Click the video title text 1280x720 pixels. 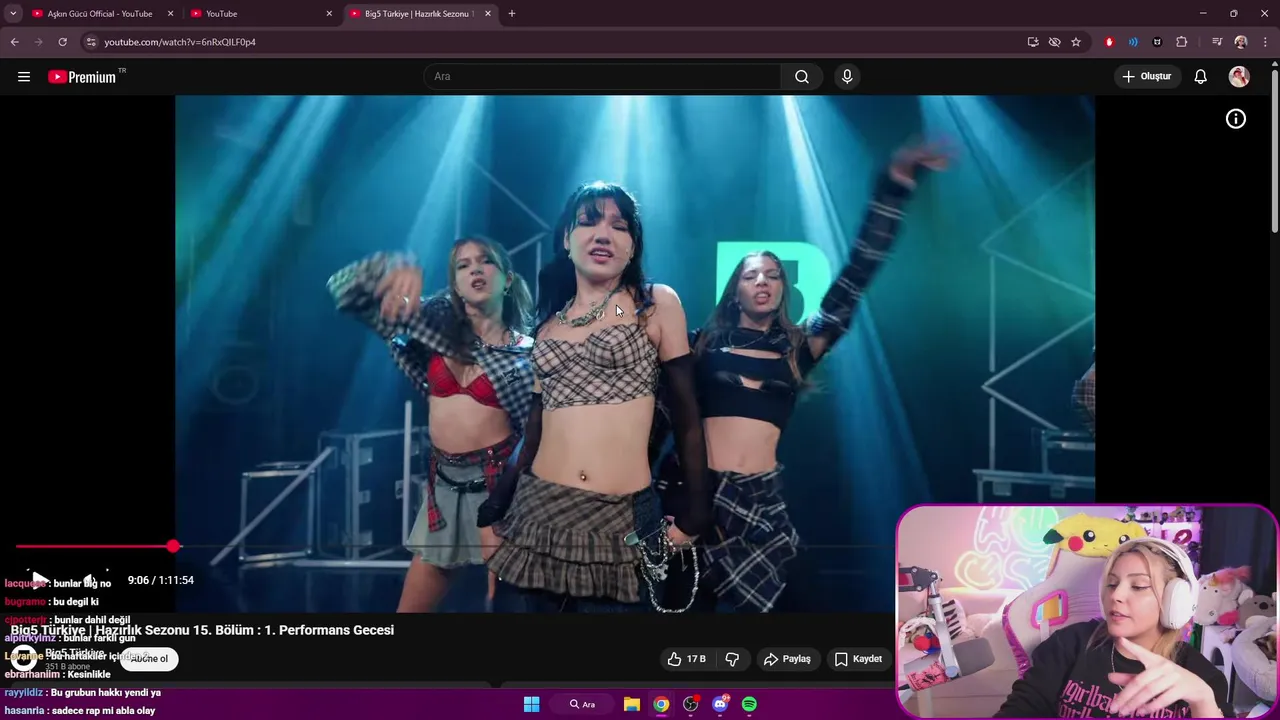click(202, 630)
